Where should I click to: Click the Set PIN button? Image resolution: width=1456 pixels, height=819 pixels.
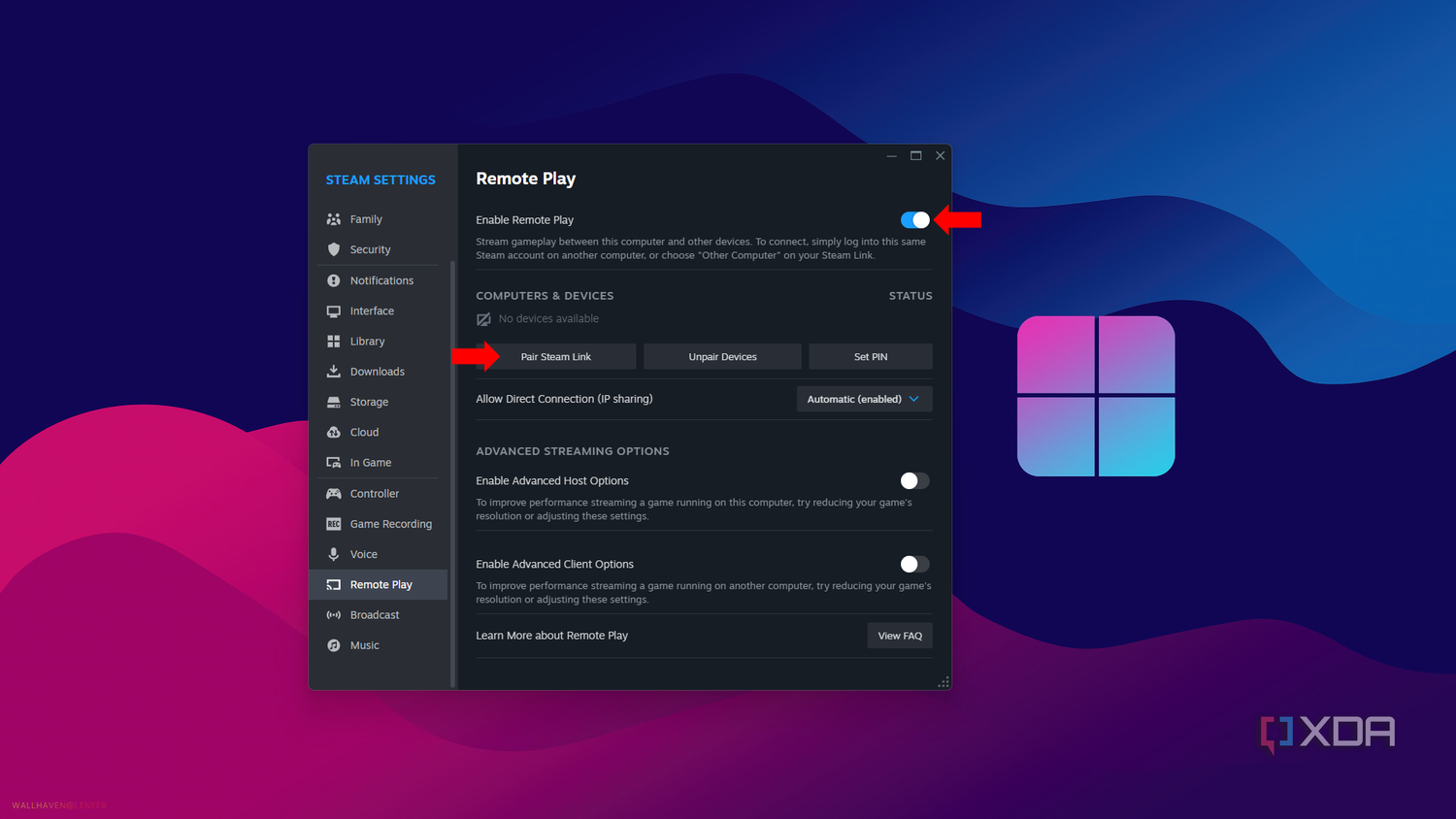pos(871,357)
